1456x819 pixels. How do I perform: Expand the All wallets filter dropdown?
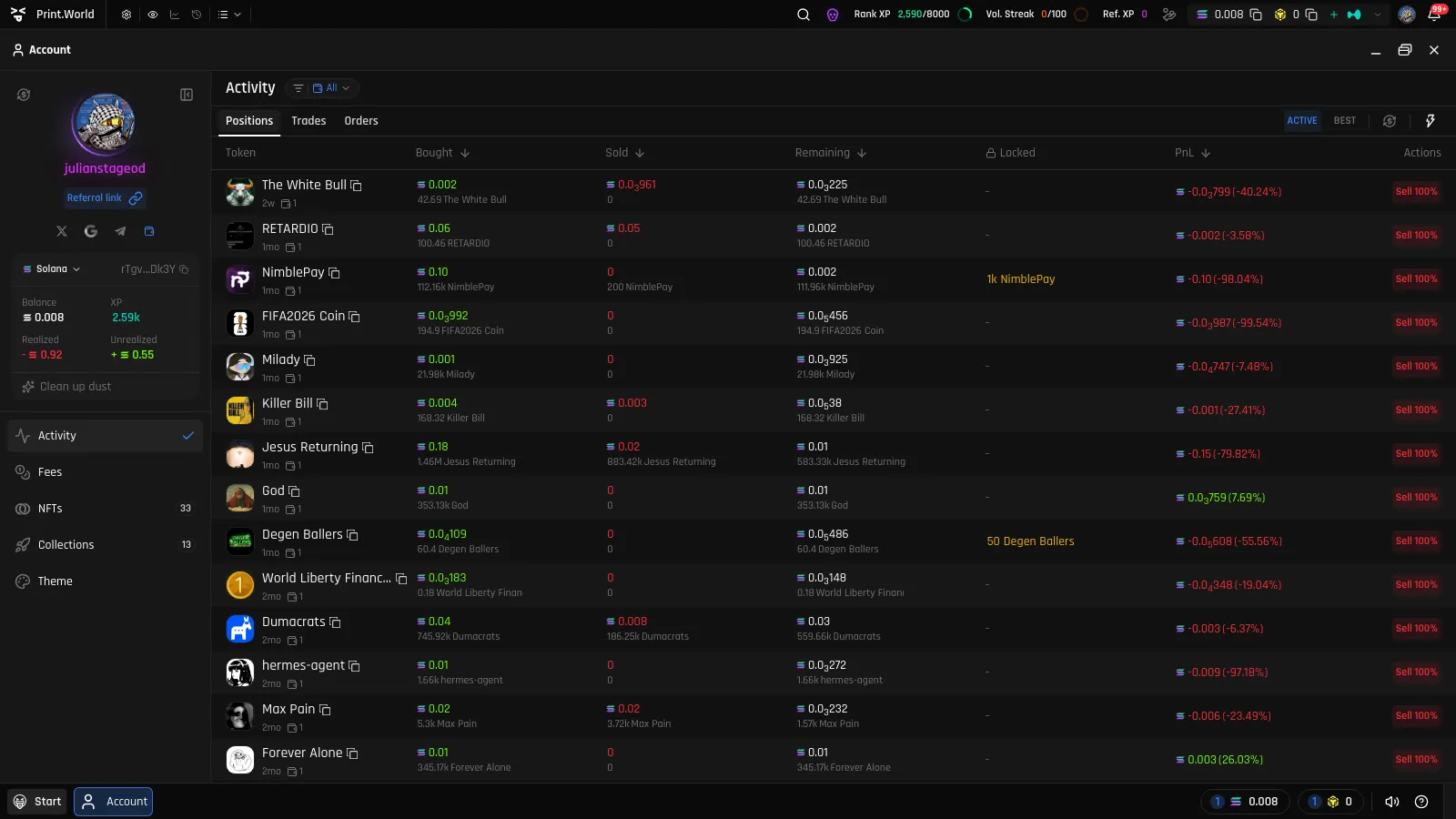tap(331, 88)
